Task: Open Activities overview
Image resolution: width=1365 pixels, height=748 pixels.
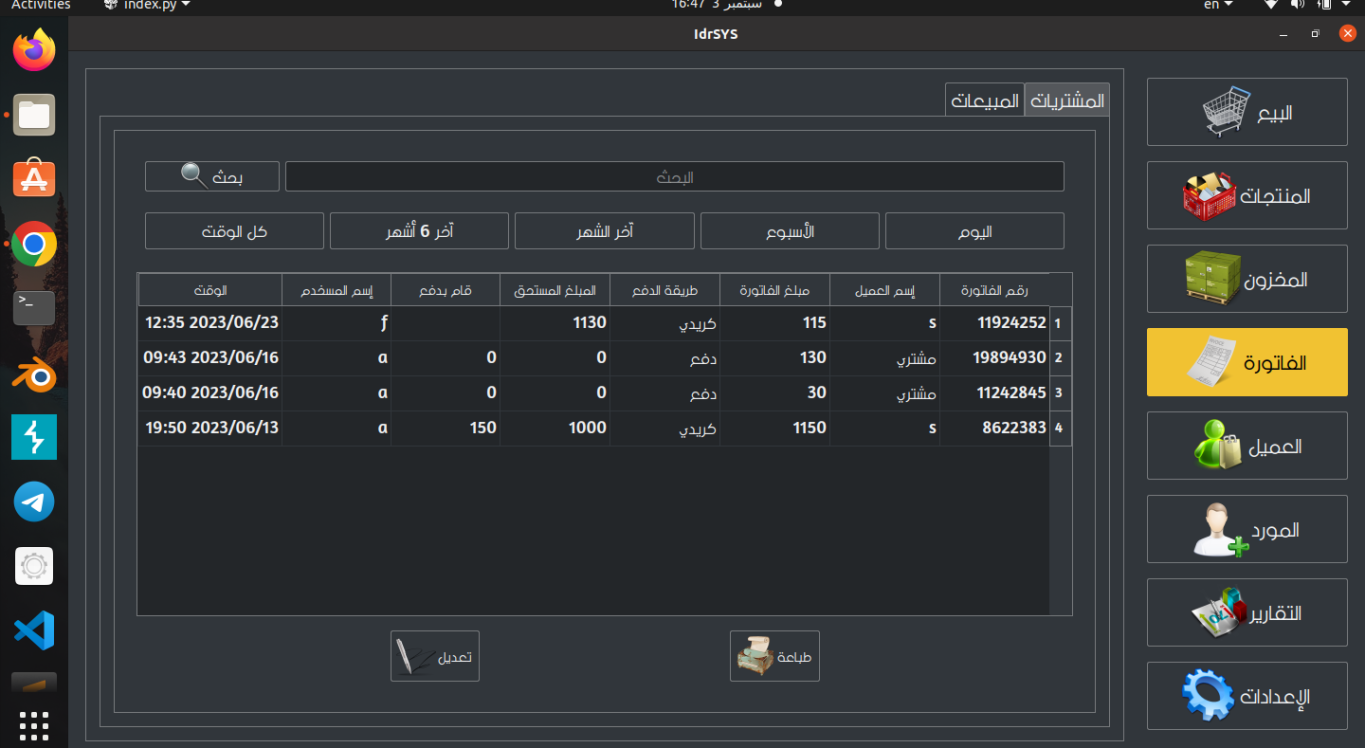Action: 41,5
